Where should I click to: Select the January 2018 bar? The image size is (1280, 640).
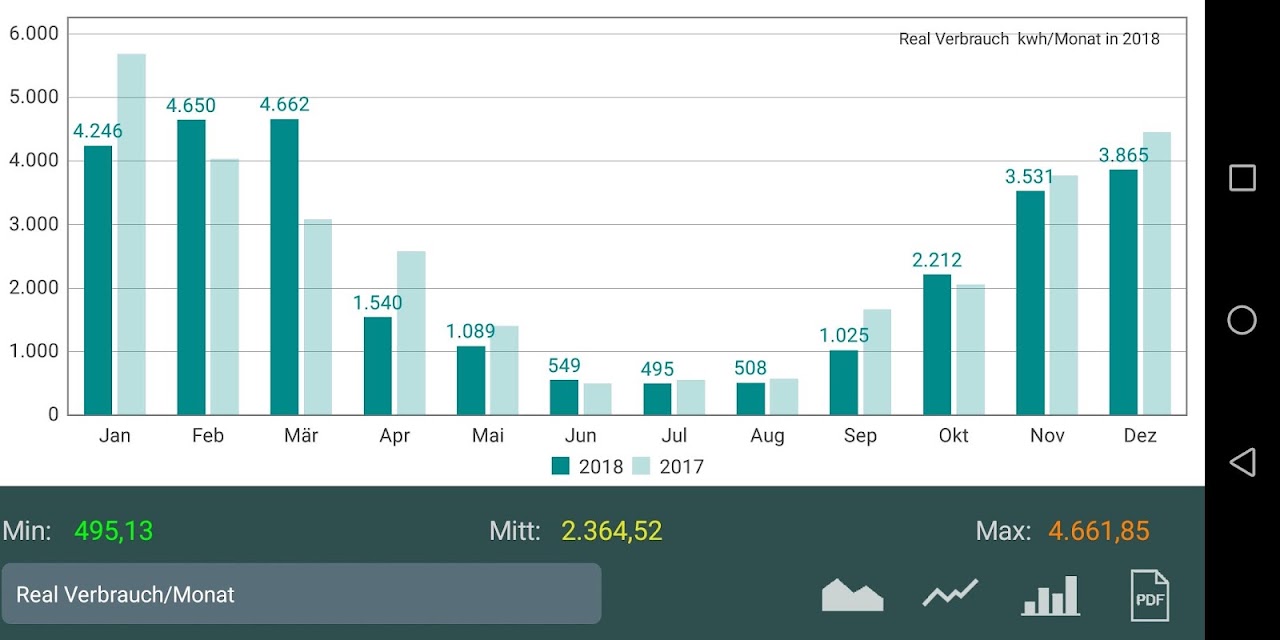[x=98, y=280]
